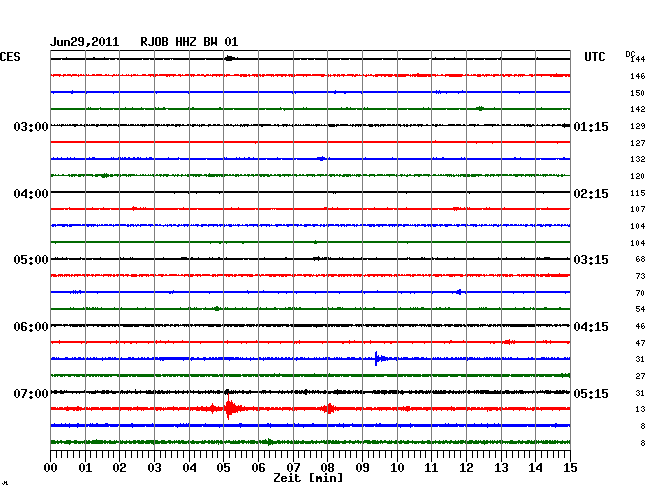
Task: Click minute tick label 02
Action: click(119, 468)
